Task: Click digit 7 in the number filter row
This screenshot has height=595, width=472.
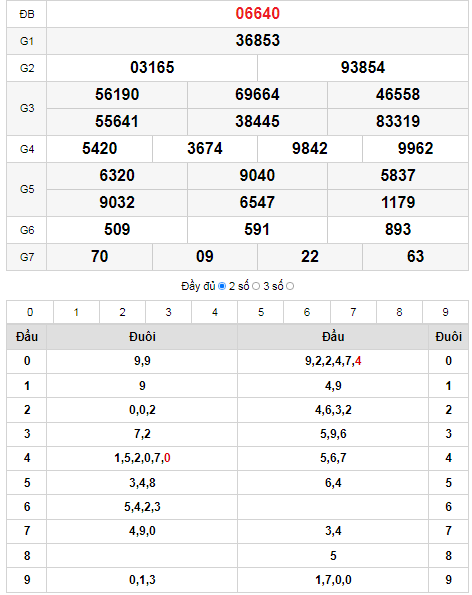Action: [353, 312]
